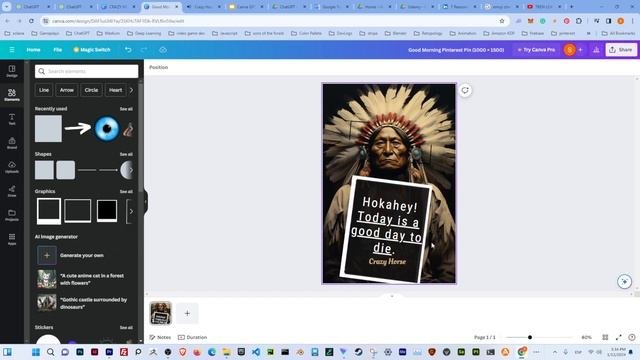The width and height of the screenshot is (640, 360).
Task: Open the Duration settings
Action: pyautogui.click(x=193, y=338)
